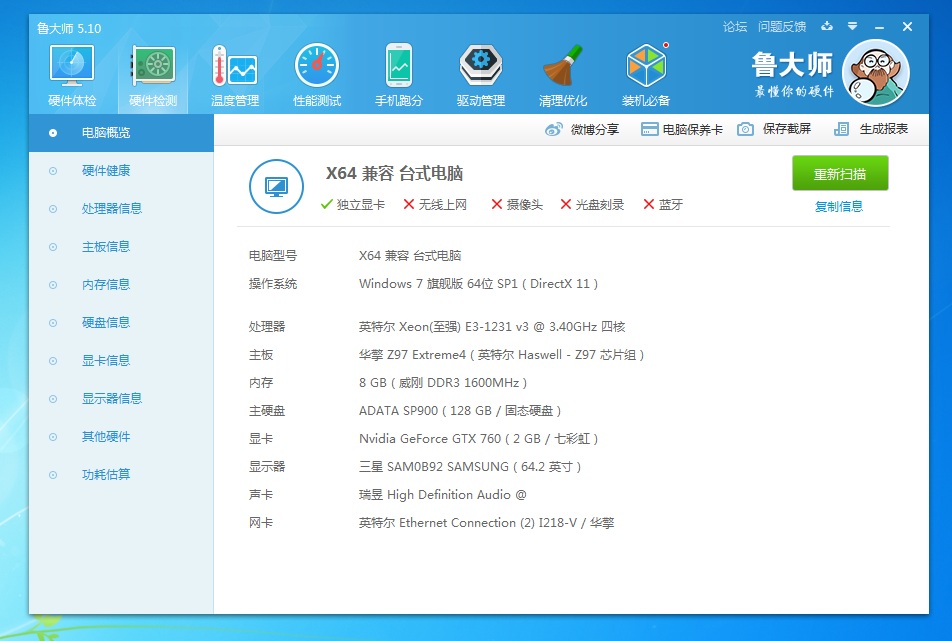Click the Windows 7 旗舰版 operating system value
The width and height of the screenshot is (952, 641).
tap(478, 283)
